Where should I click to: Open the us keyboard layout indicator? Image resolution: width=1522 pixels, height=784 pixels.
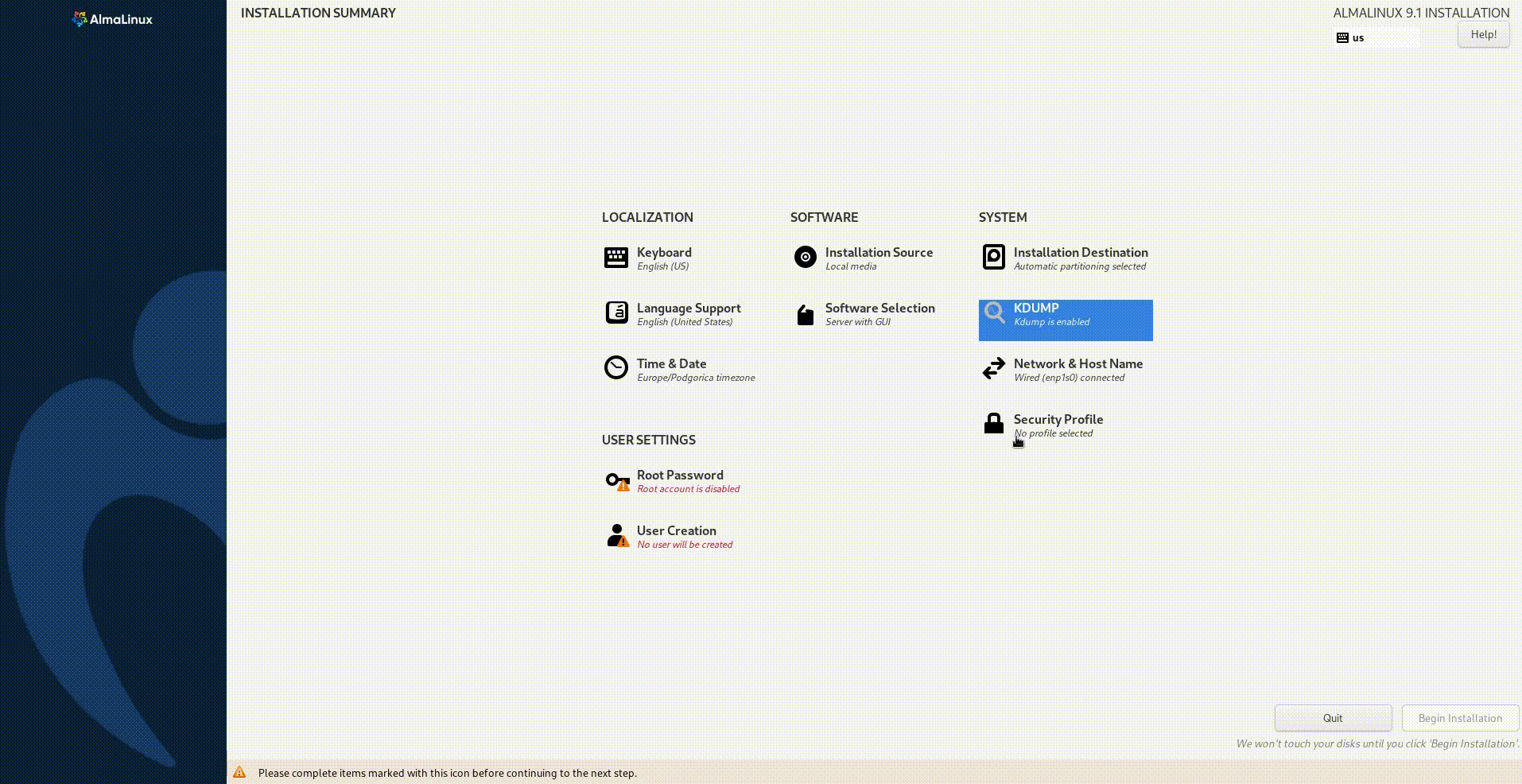[x=1375, y=37]
